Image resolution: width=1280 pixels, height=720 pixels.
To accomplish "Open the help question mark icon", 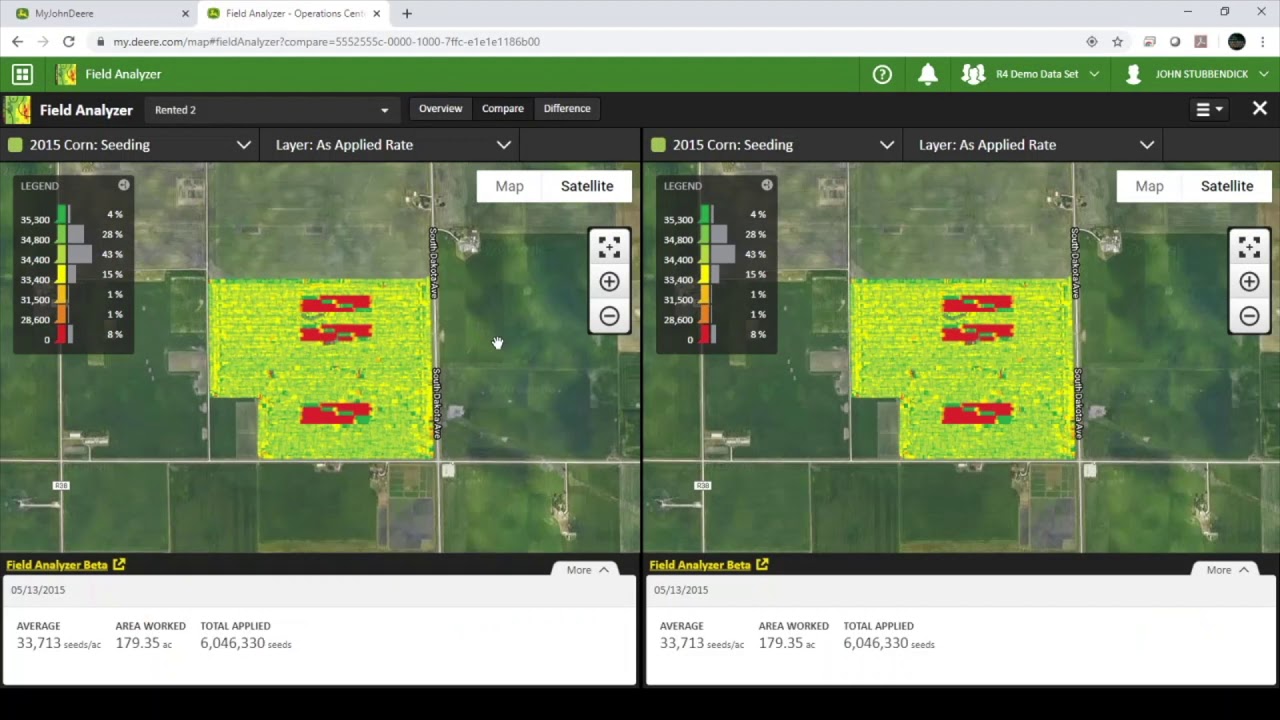I will 882,74.
